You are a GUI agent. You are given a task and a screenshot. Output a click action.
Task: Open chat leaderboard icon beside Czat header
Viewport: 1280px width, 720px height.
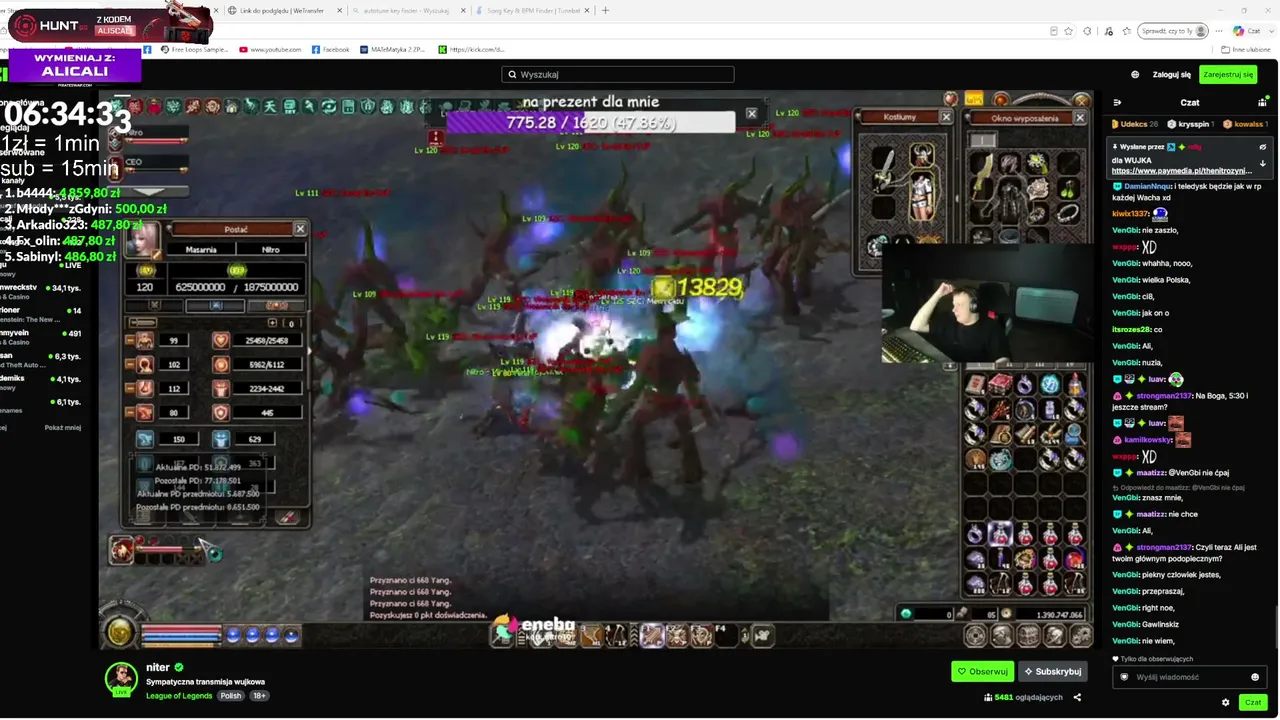1262,102
